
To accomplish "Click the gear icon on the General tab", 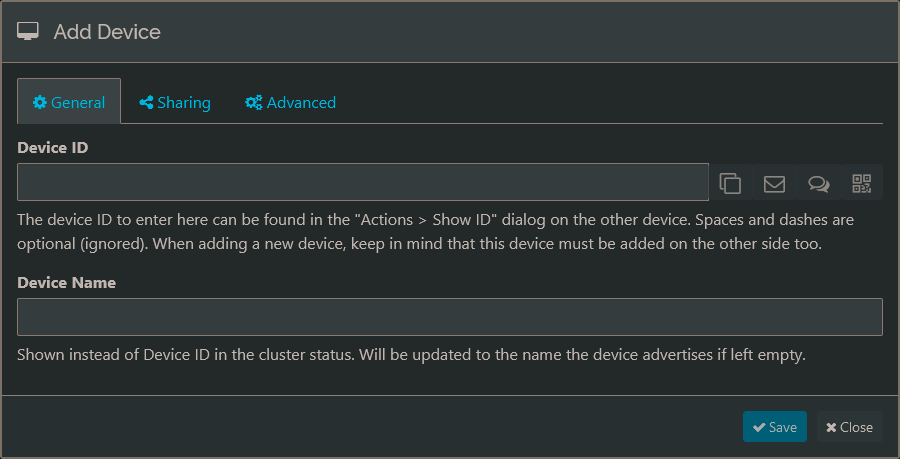I will click(40, 102).
